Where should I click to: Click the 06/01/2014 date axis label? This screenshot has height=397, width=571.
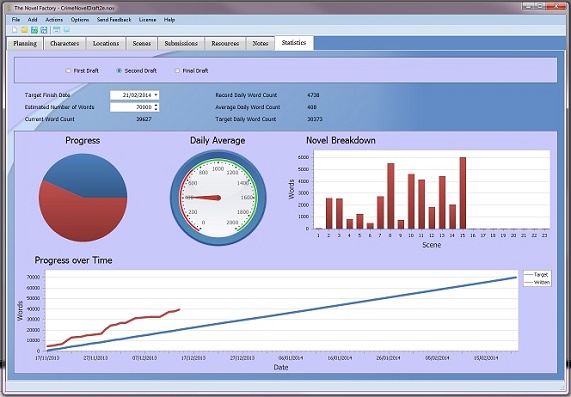291,358
